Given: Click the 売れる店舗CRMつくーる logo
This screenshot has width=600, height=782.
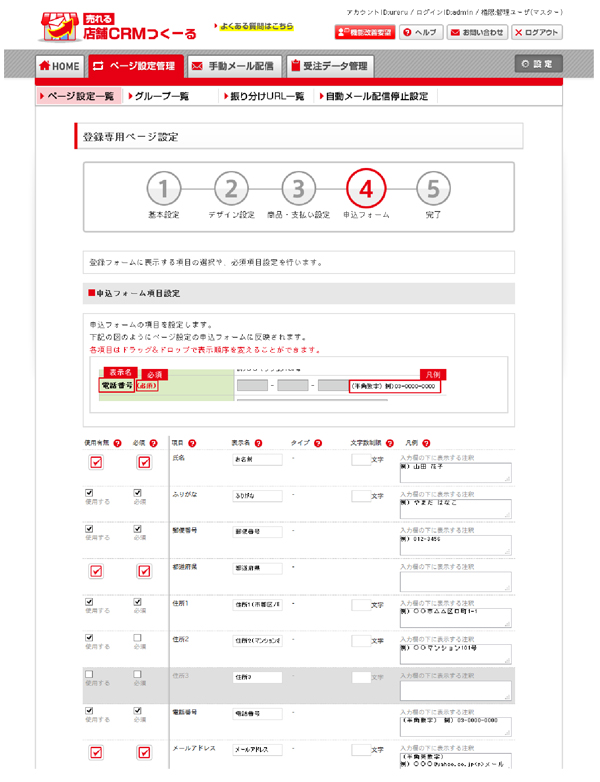Looking at the screenshot, I should [x=117, y=26].
